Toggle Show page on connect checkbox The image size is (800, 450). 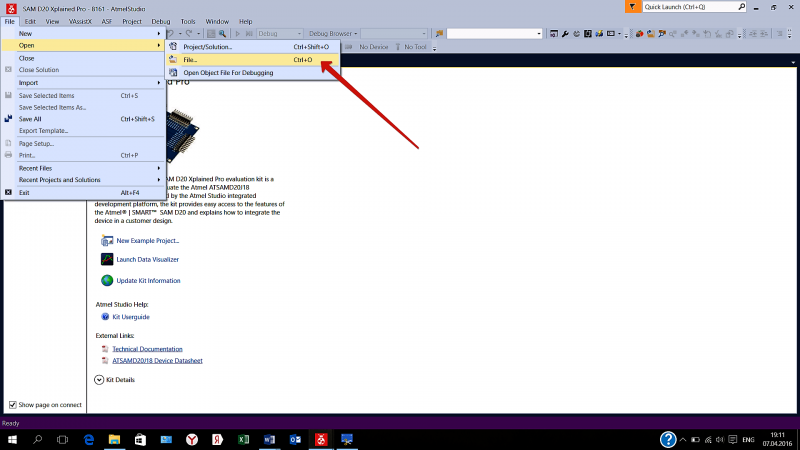coord(13,405)
